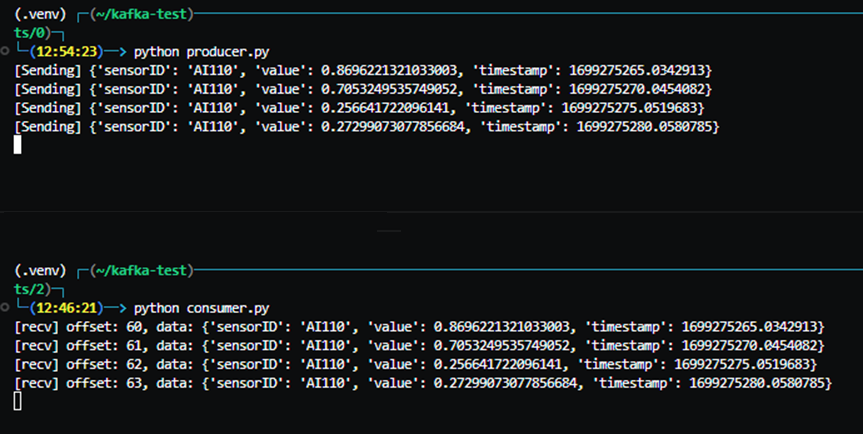This screenshot has height=434, width=863.
Task: Click the consumer terminal hollow cursor
Action: coord(18,401)
